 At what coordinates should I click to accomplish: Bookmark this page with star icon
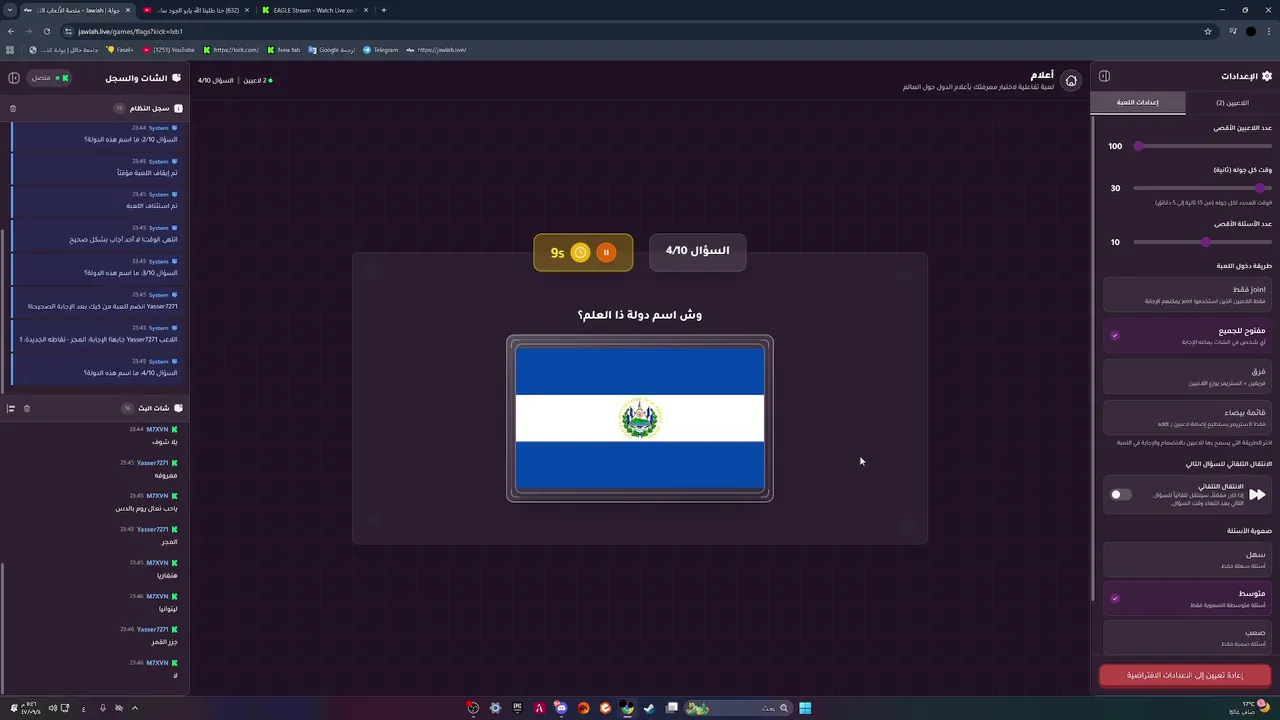coord(1208,31)
